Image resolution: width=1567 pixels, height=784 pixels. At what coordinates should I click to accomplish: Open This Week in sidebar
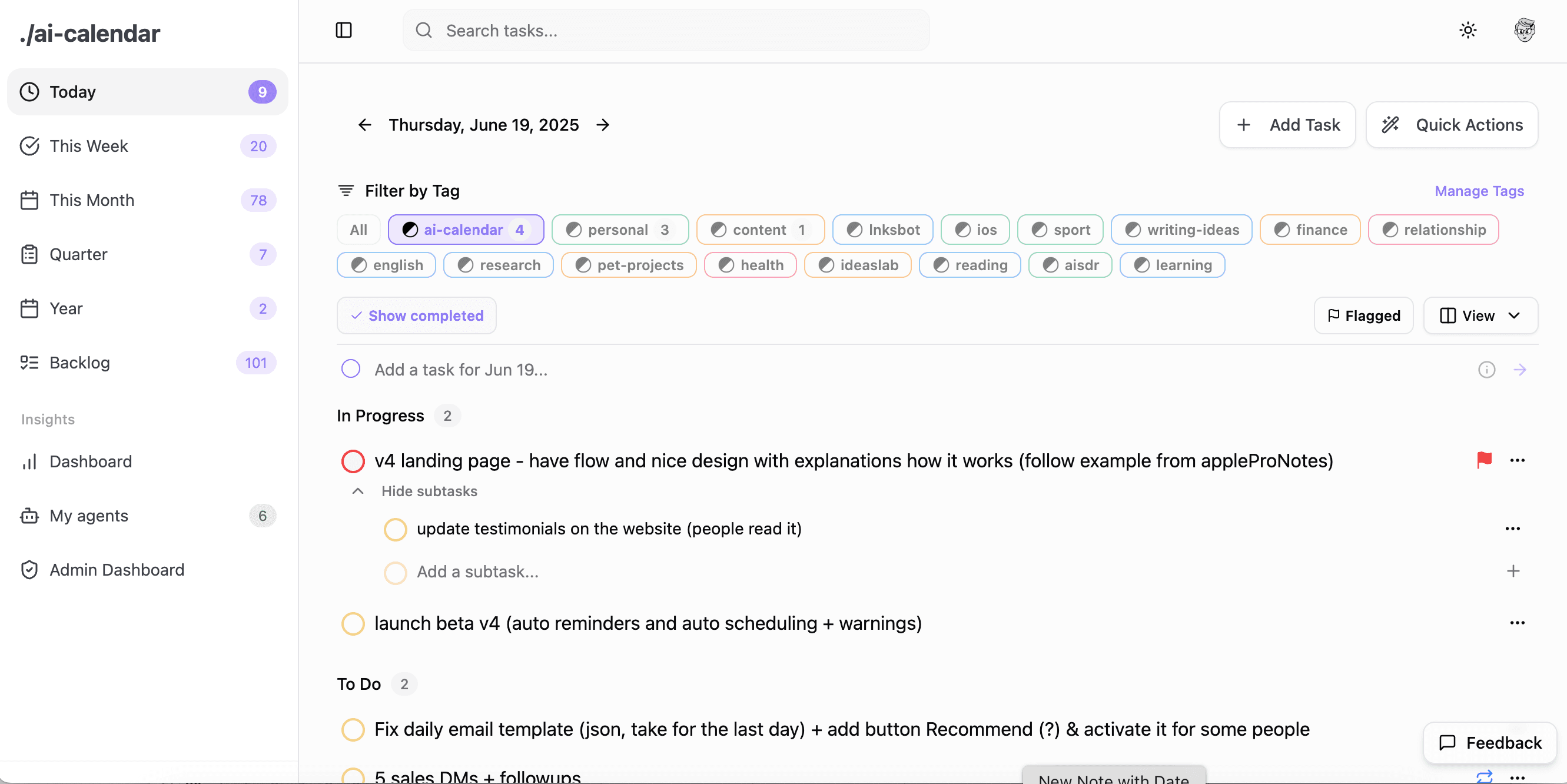click(x=89, y=146)
